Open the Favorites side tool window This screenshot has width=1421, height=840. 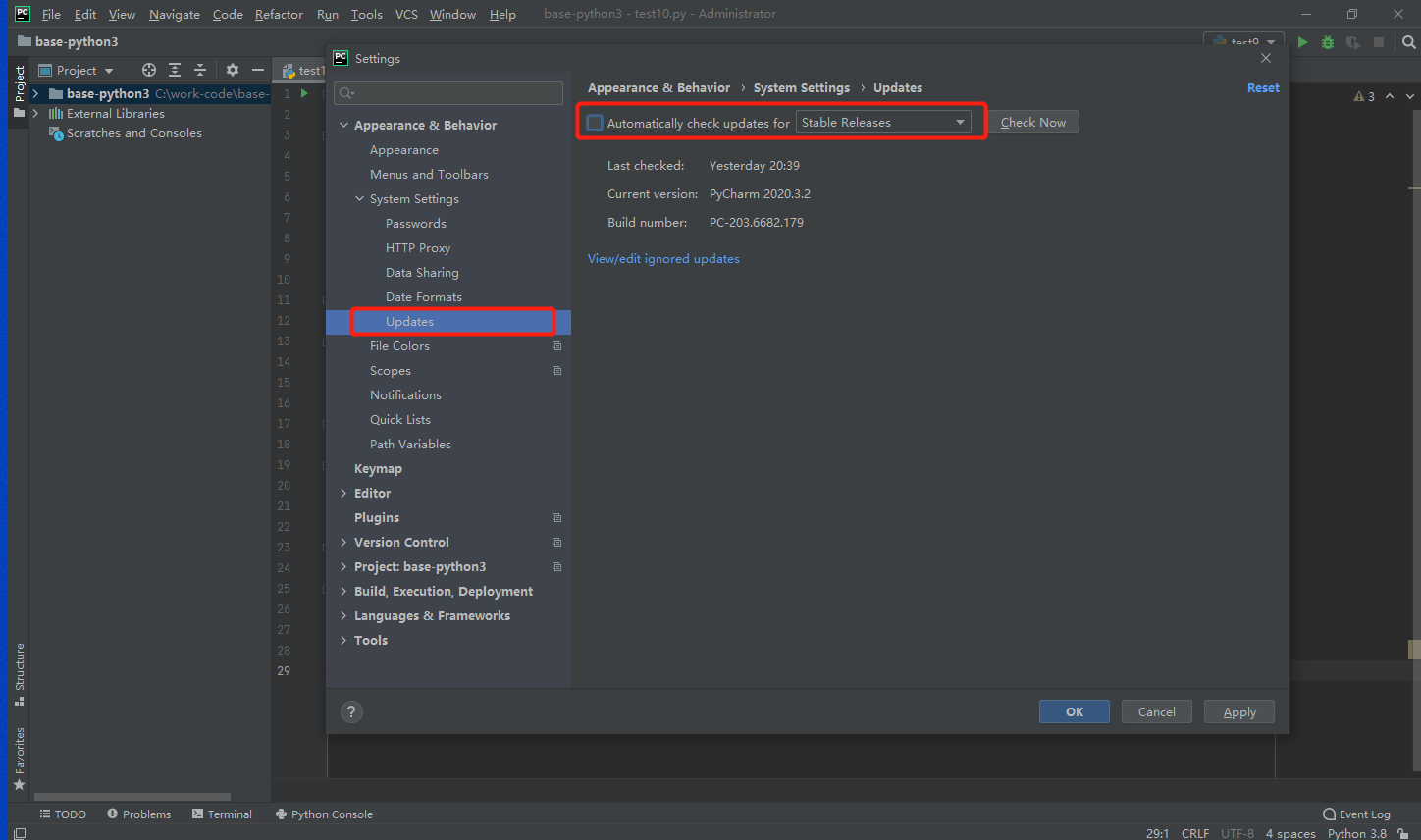(19, 758)
